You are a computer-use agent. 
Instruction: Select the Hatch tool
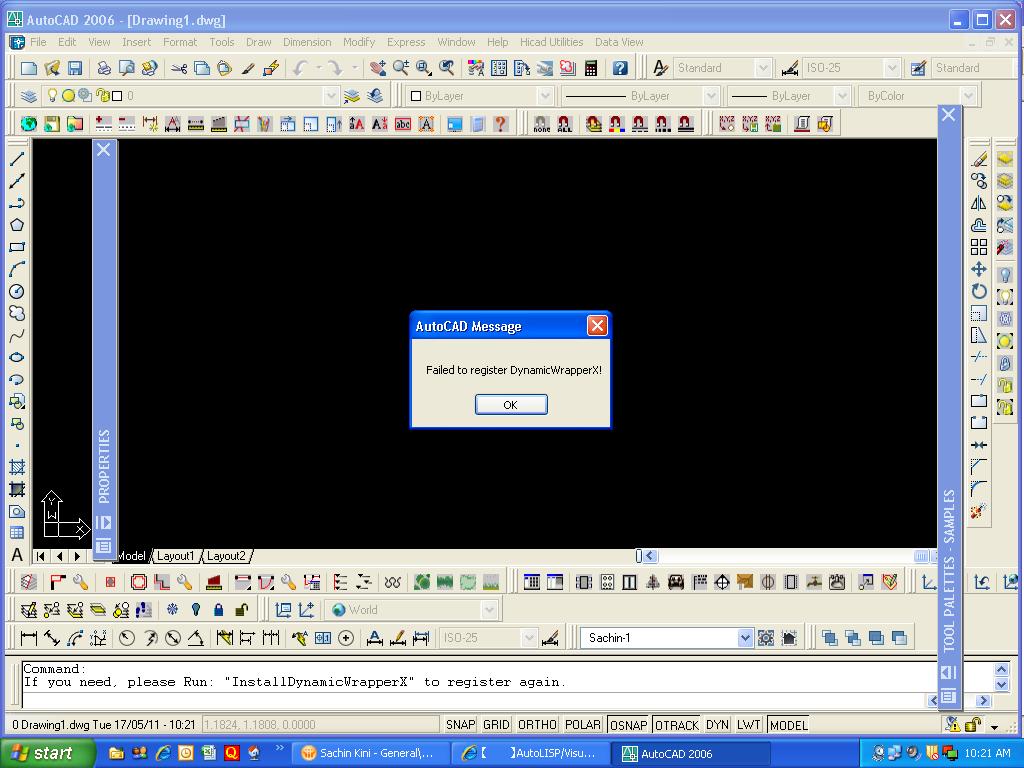(17, 467)
